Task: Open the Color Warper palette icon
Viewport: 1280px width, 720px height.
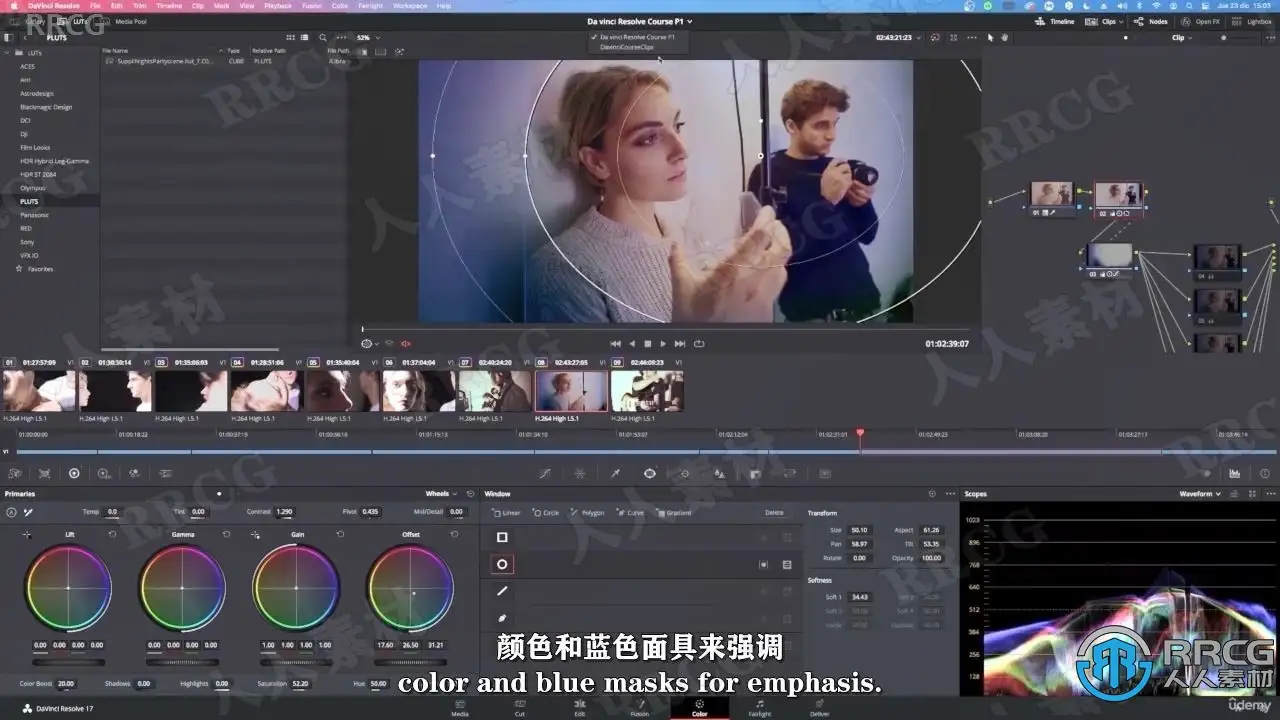Action: click(580, 473)
